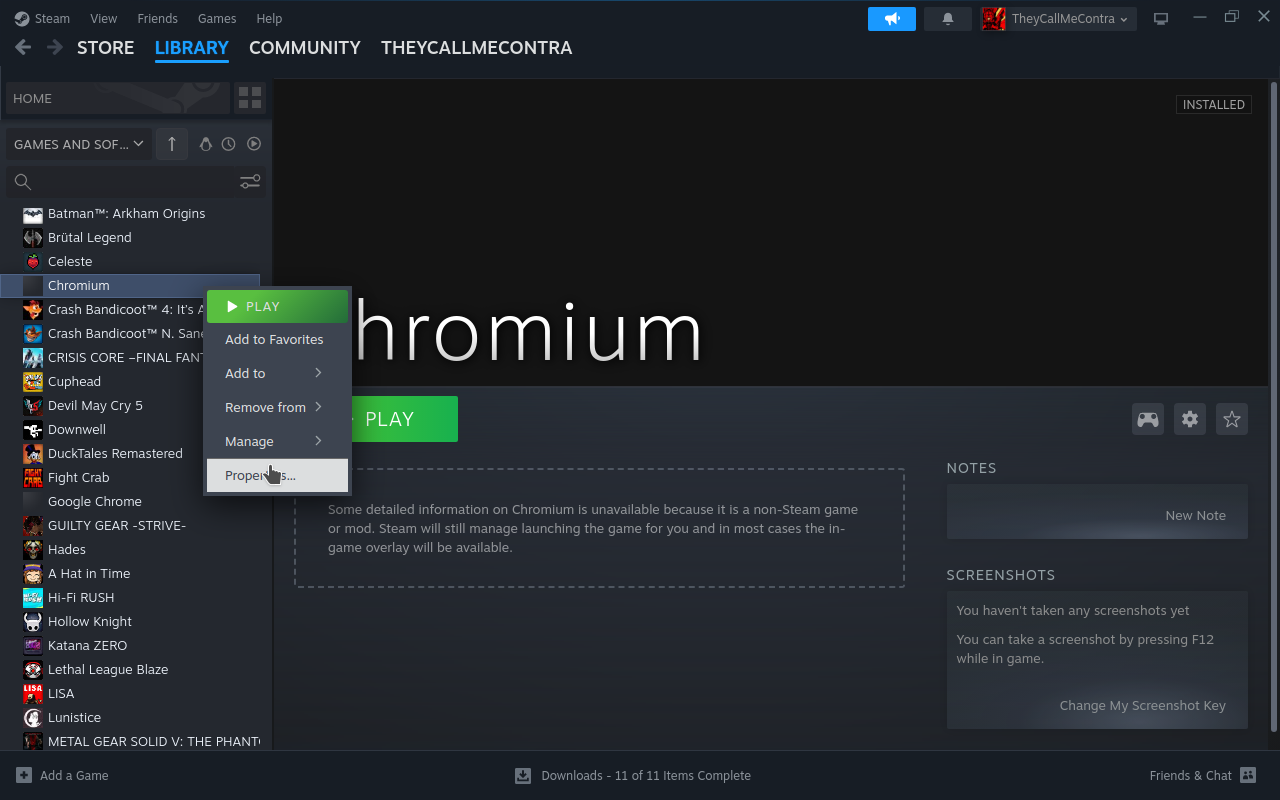Click the A Hat in Time icon
Screen dimensions: 1280x800
pos(33,573)
